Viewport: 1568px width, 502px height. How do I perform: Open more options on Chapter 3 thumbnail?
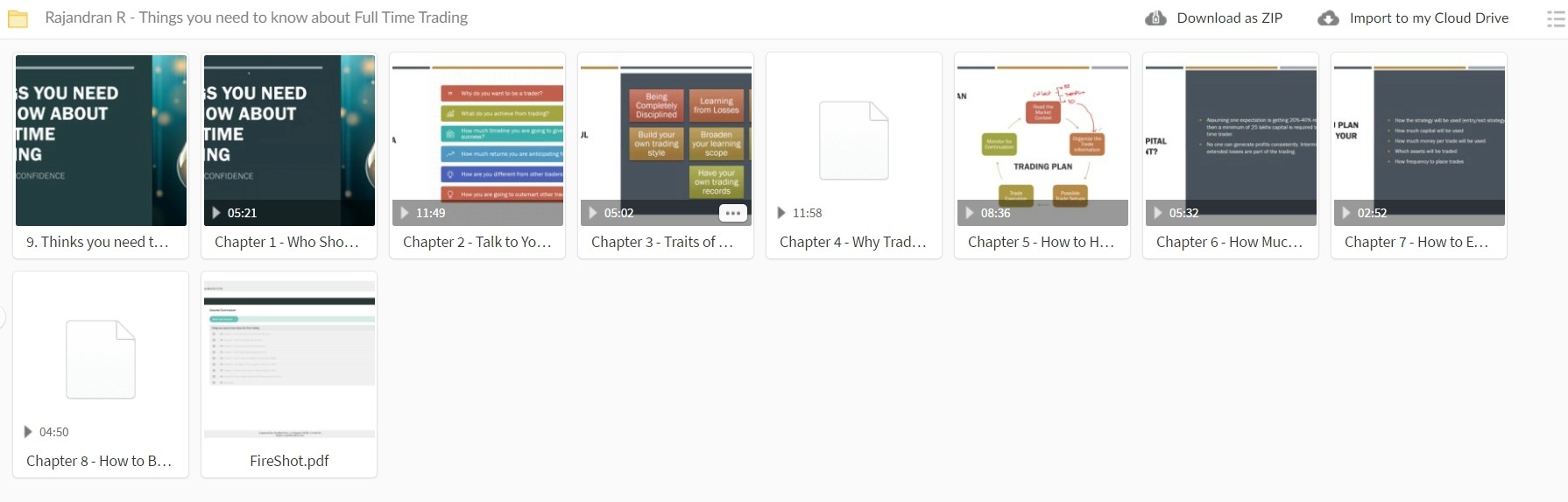tap(732, 213)
